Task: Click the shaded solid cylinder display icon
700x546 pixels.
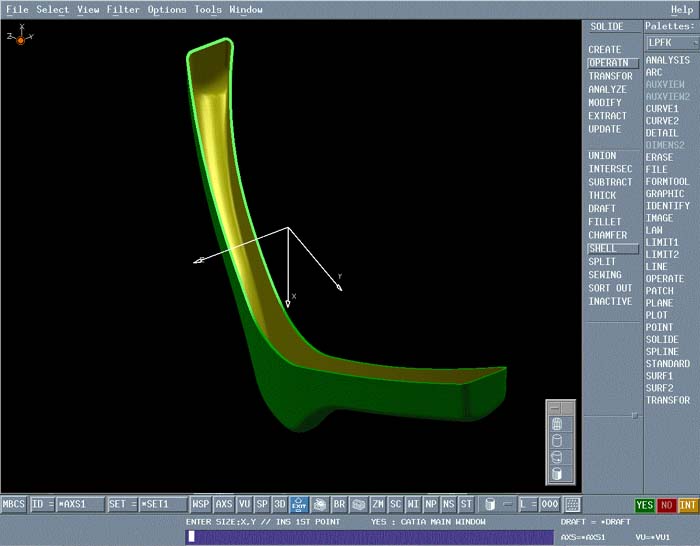Action: [x=558, y=474]
